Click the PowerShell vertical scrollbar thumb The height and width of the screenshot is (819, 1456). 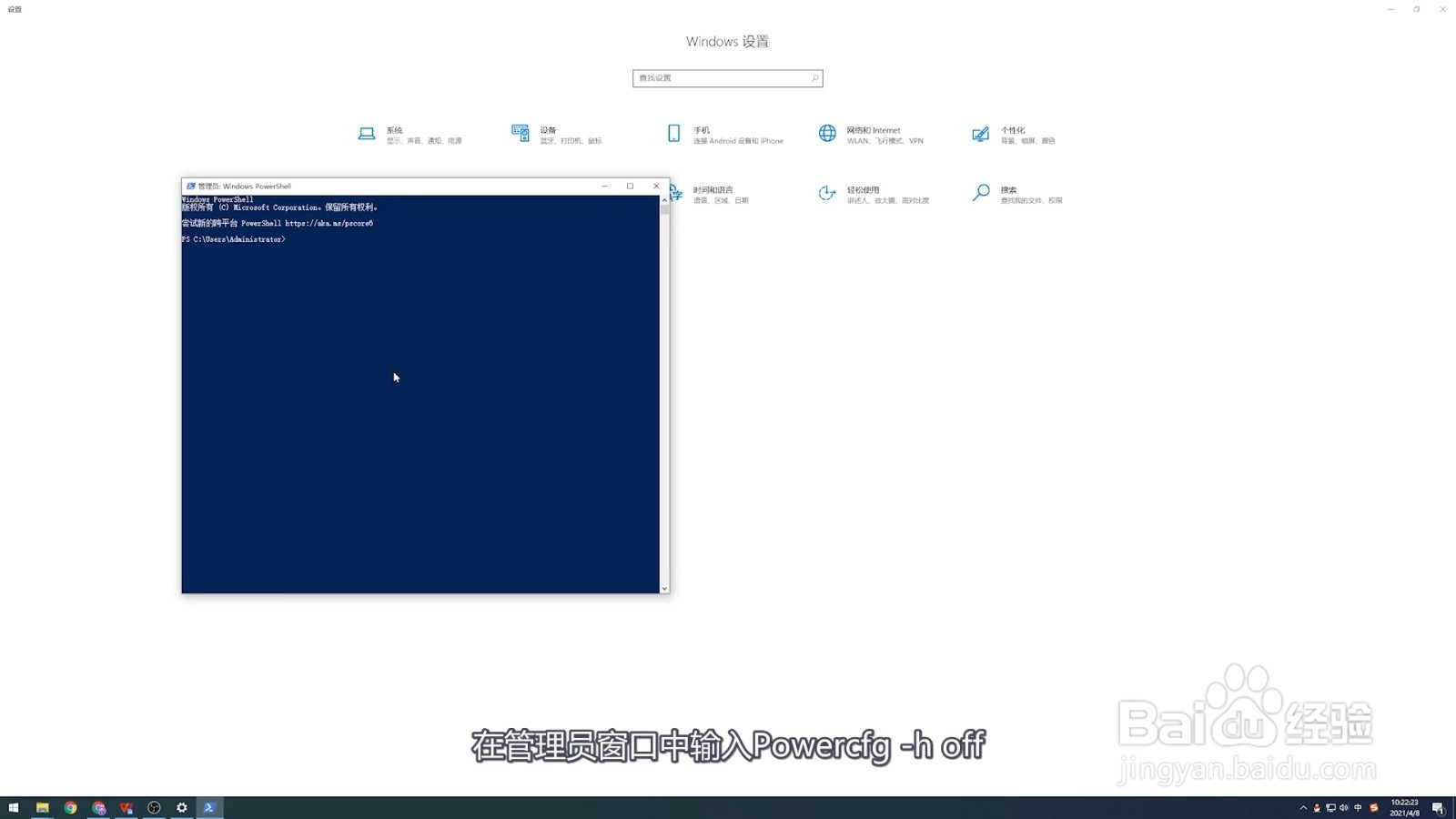click(x=664, y=209)
